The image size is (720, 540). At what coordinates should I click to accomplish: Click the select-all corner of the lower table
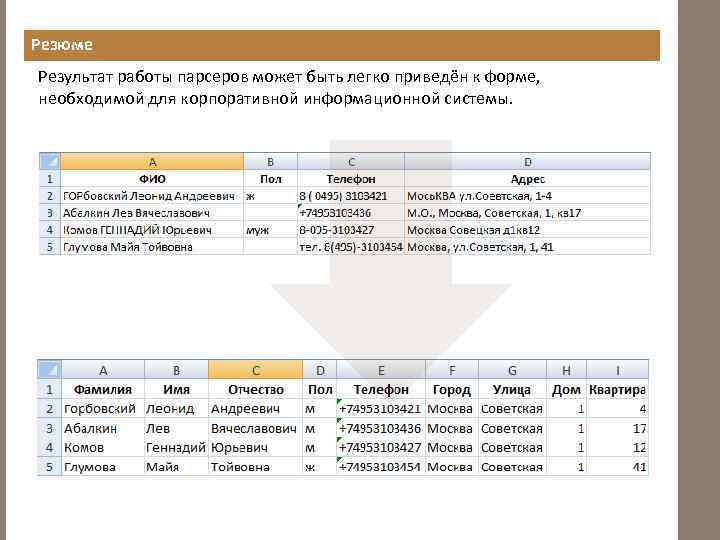coord(49,370)
